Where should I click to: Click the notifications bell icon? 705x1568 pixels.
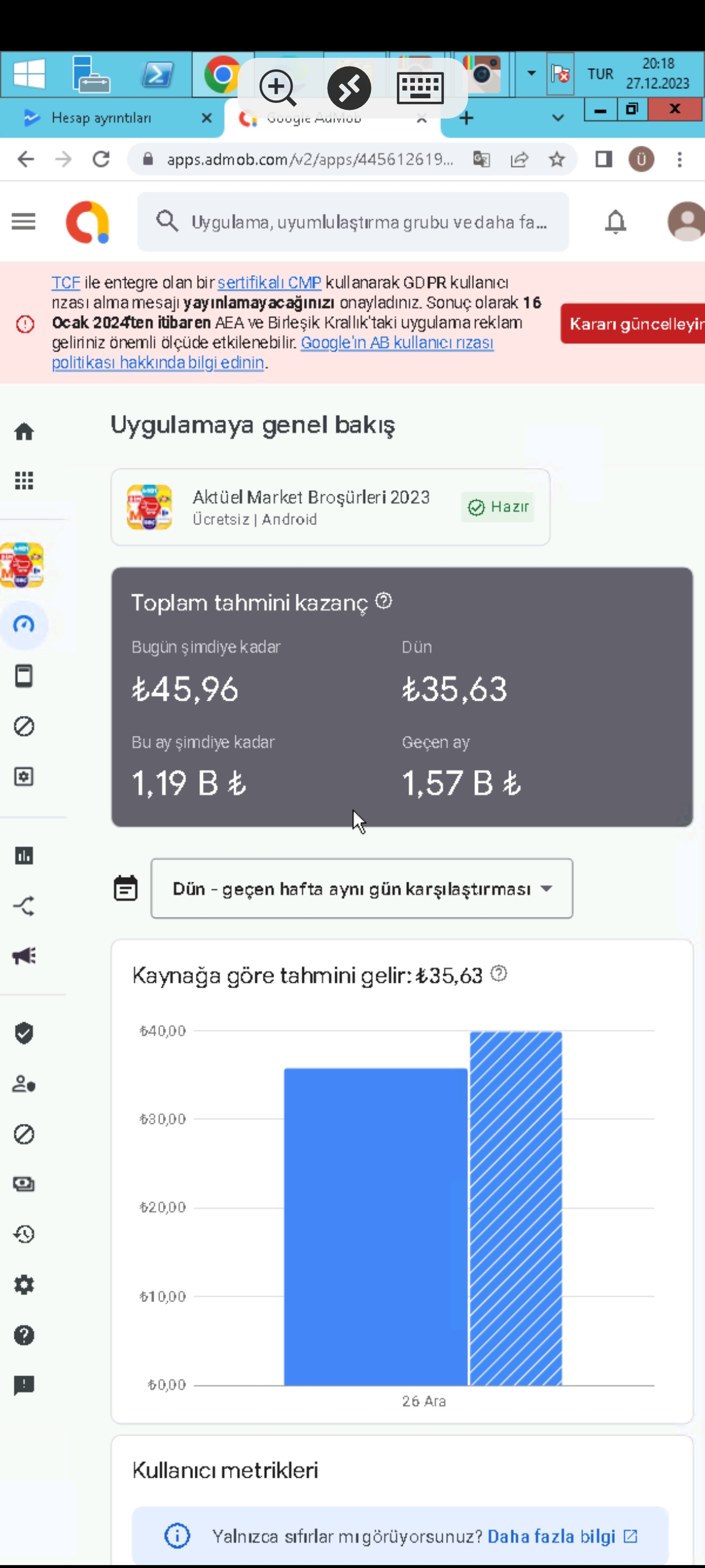615,221
